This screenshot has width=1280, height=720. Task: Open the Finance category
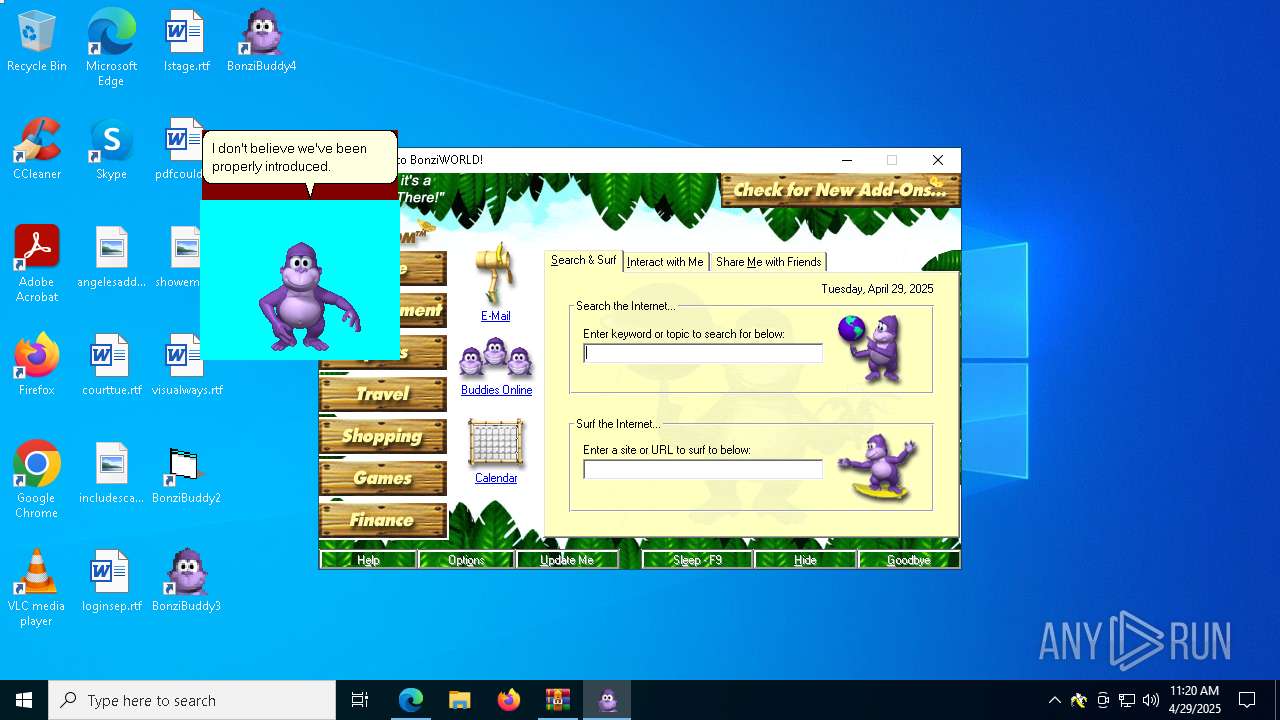pyautogui.click(x=383, y=520)
